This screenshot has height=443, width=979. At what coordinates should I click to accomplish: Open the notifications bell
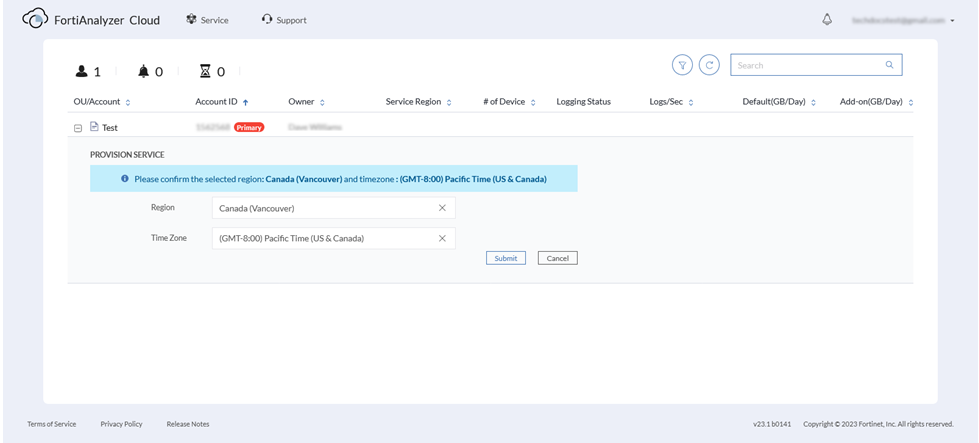click(x=827, y=19)
